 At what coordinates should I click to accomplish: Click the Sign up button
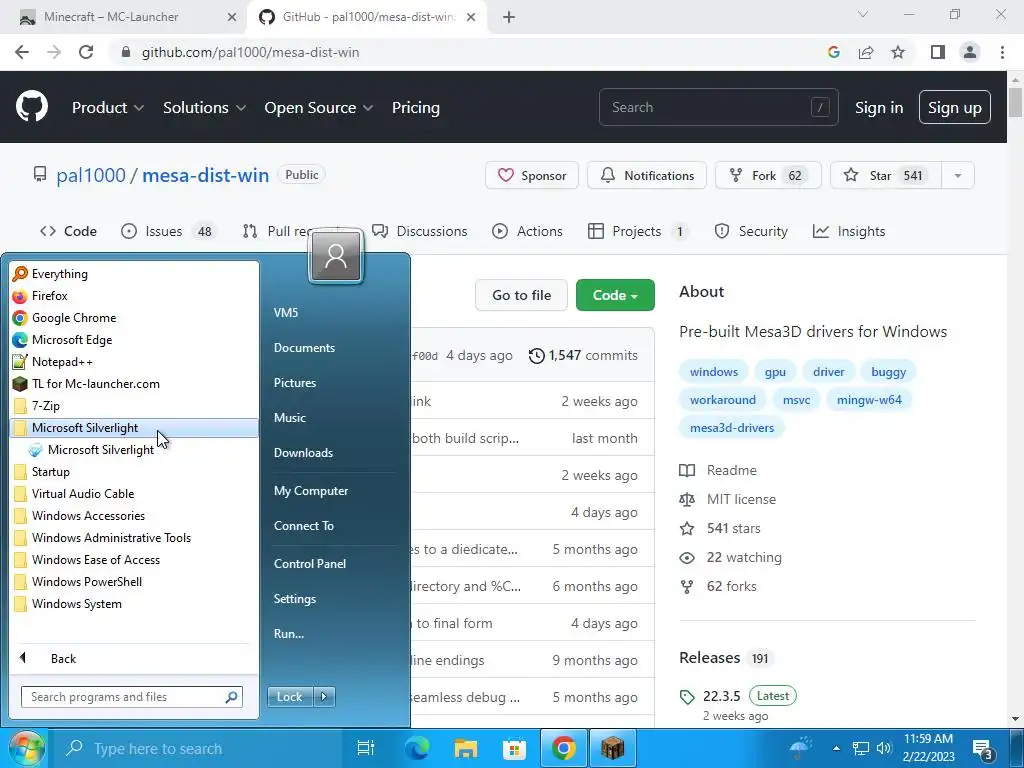(955, 107)
